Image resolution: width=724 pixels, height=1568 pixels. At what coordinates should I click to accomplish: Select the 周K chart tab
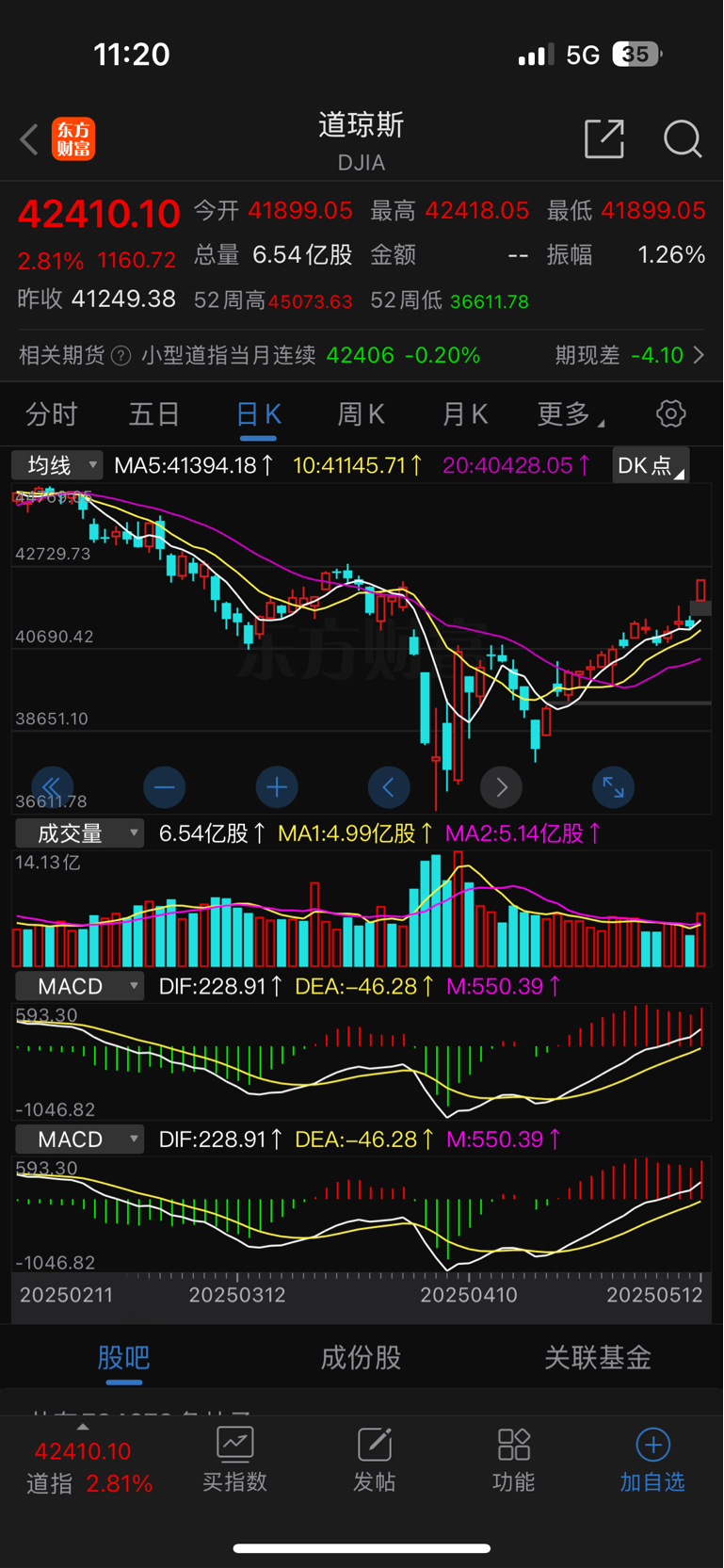point(362,414)
